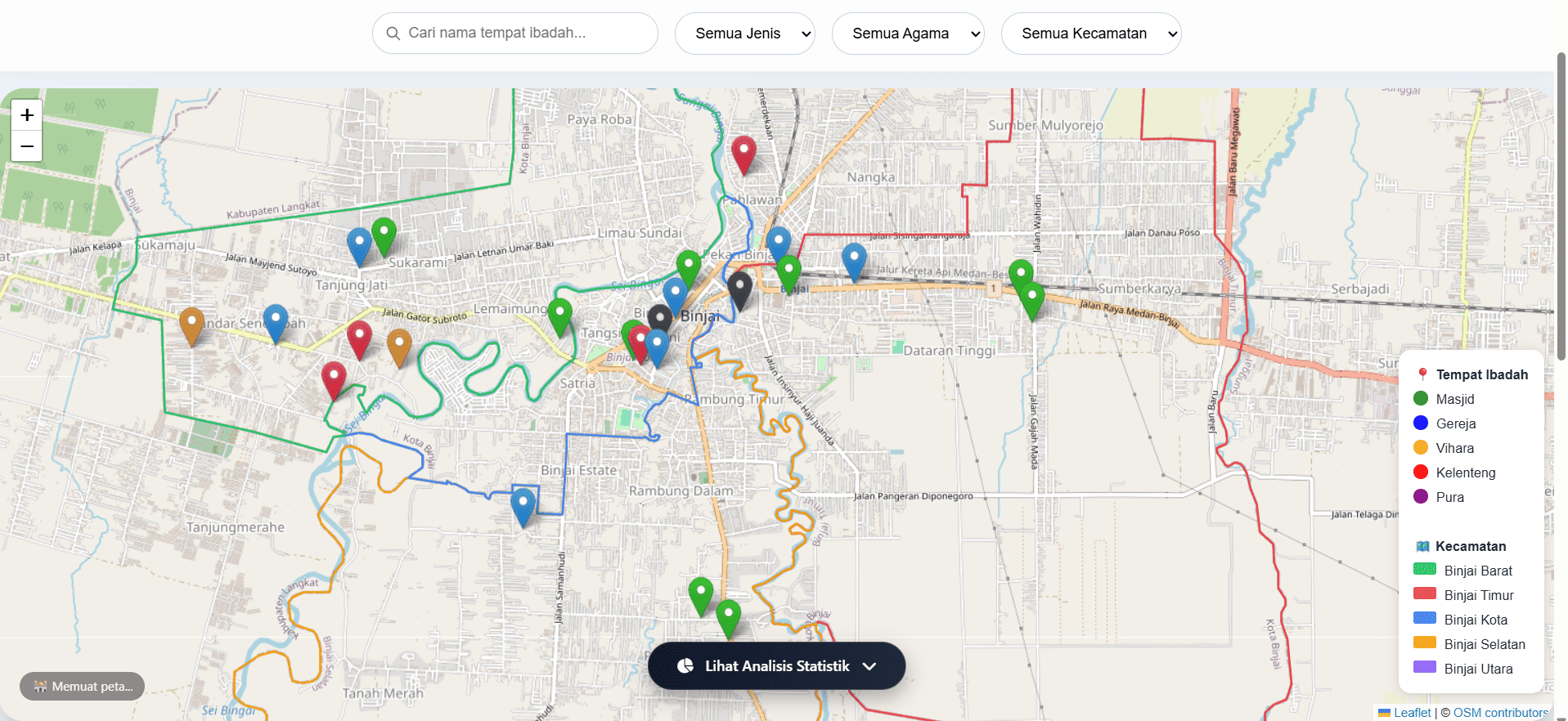Click the Binjai Timur red swatch
The image size is (1568, 721).
pos(1425,593)
